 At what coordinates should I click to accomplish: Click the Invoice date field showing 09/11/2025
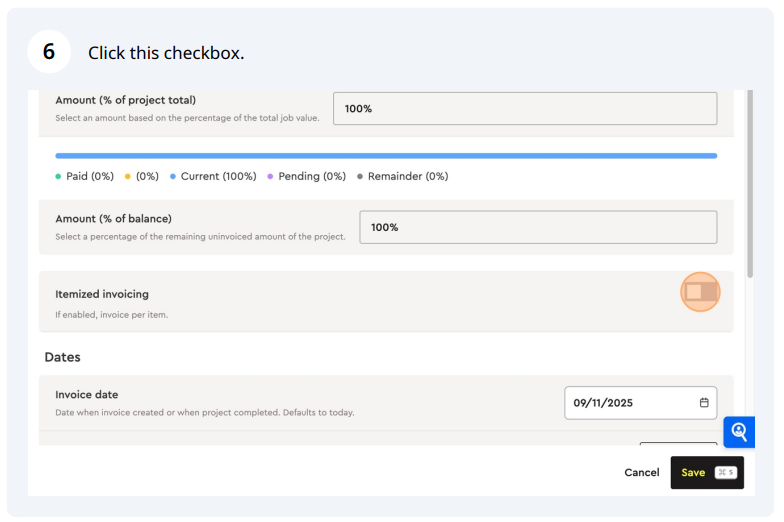tap(640, 402)
